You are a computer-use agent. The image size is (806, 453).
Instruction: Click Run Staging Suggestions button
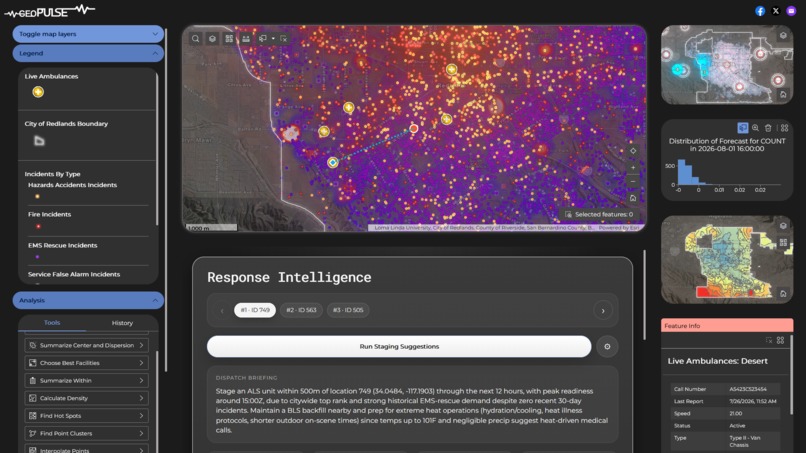pos(399,347)
